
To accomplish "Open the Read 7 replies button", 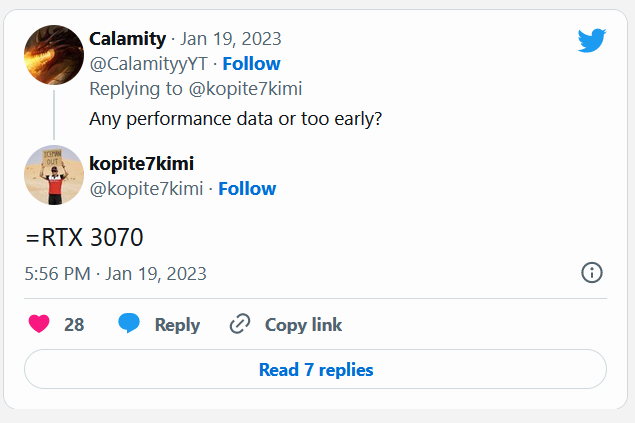I will (x=315, y=369).
